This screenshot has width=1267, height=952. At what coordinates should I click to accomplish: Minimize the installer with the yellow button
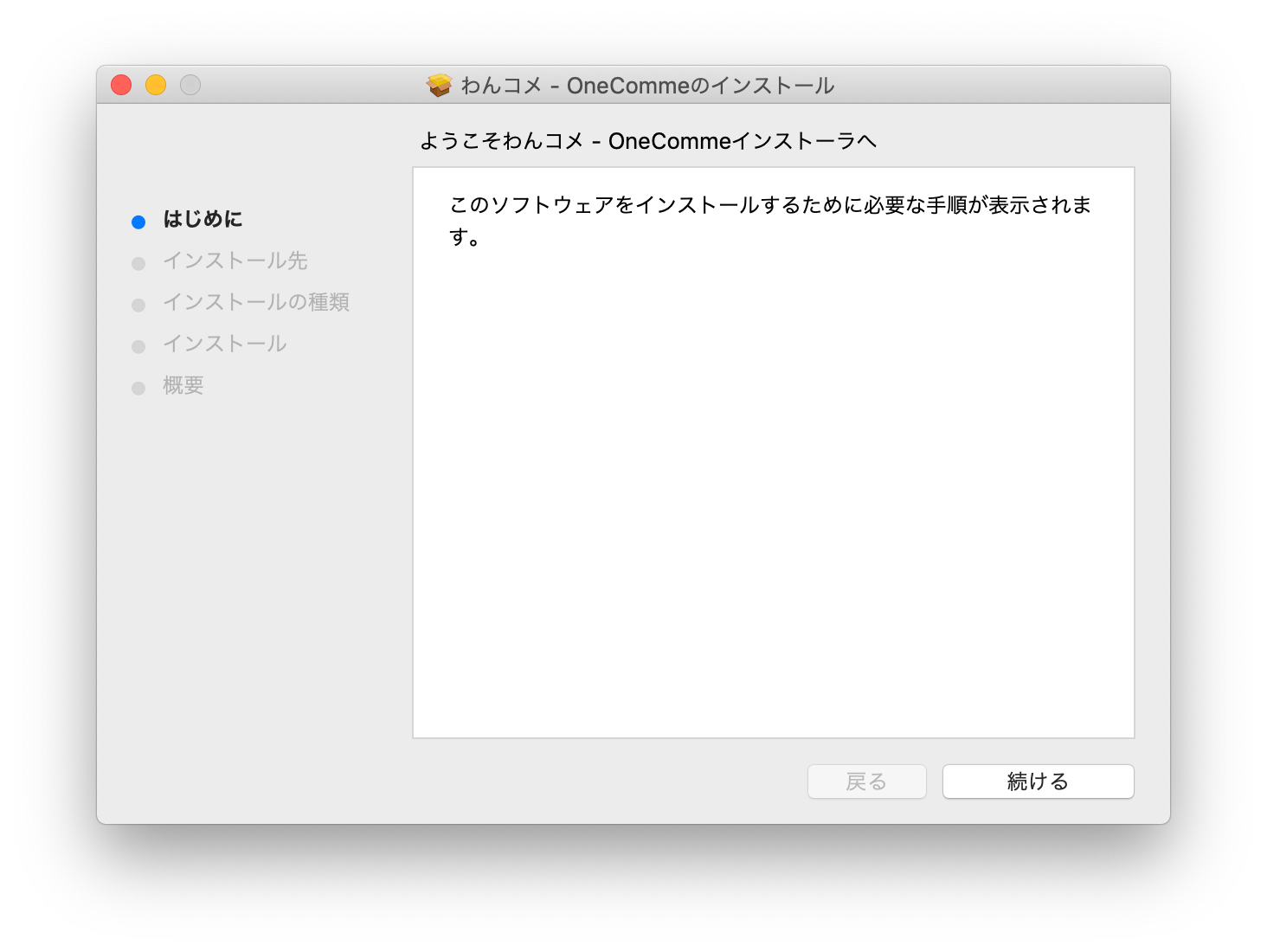[156, 85]
